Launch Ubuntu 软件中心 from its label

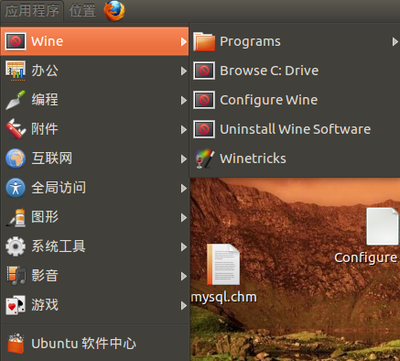pyautogui.click(x=84, y=344)
